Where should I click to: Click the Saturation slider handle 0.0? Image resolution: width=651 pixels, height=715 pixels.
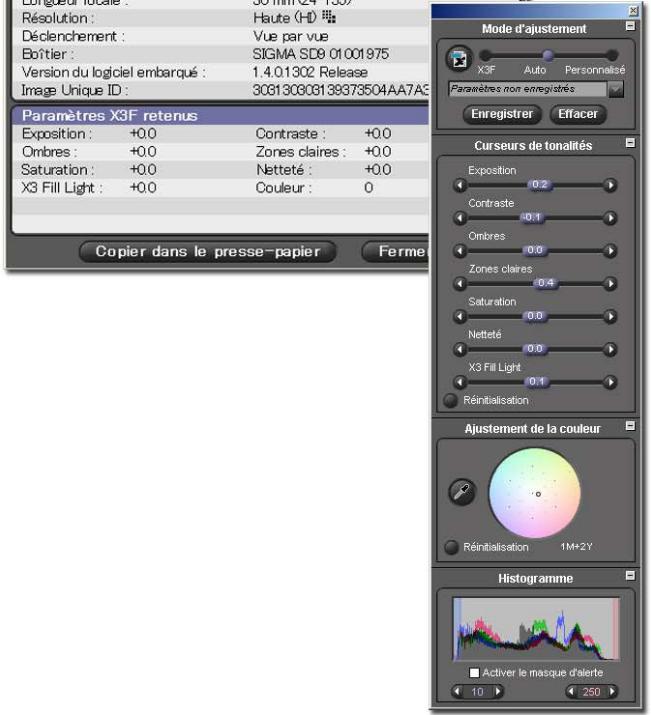pos(534,316)
